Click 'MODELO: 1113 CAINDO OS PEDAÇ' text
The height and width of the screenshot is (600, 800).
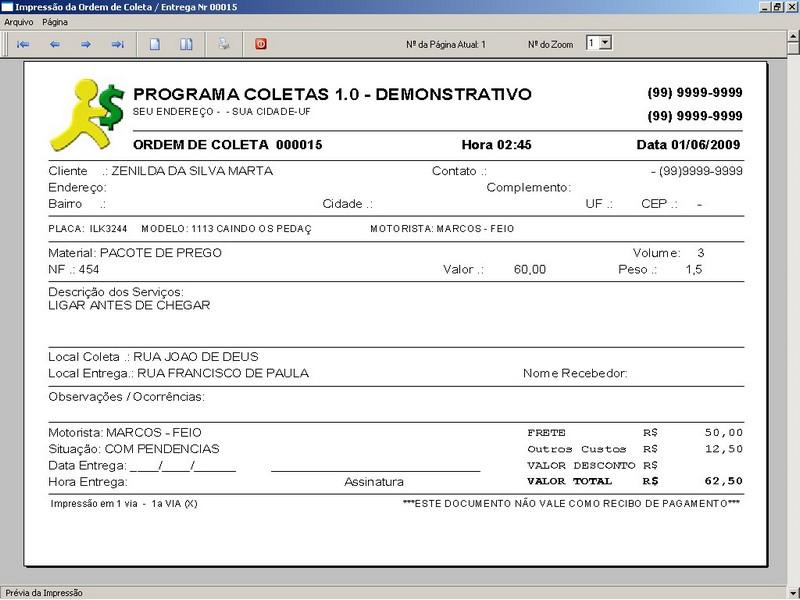click(x=227, y=229)
